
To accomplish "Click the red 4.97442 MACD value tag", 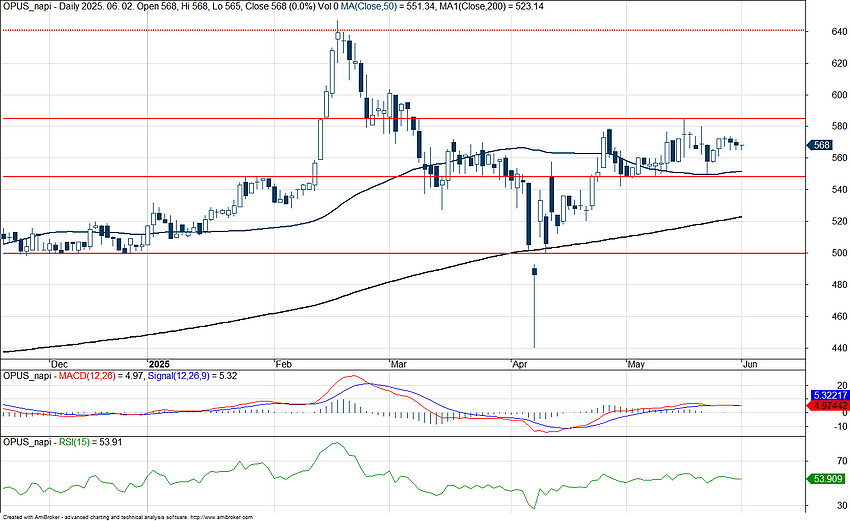I will 829,406.
